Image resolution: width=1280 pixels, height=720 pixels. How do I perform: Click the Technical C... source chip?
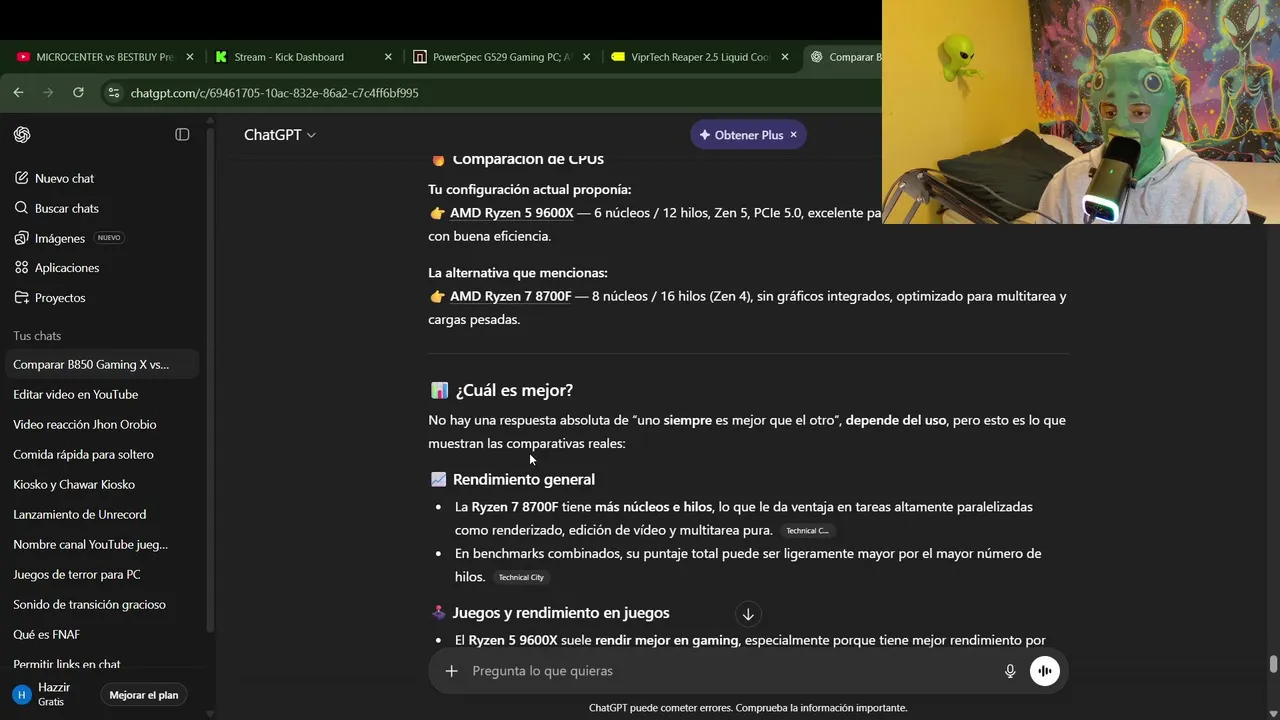pyautogui.click(x=807, y=531)
